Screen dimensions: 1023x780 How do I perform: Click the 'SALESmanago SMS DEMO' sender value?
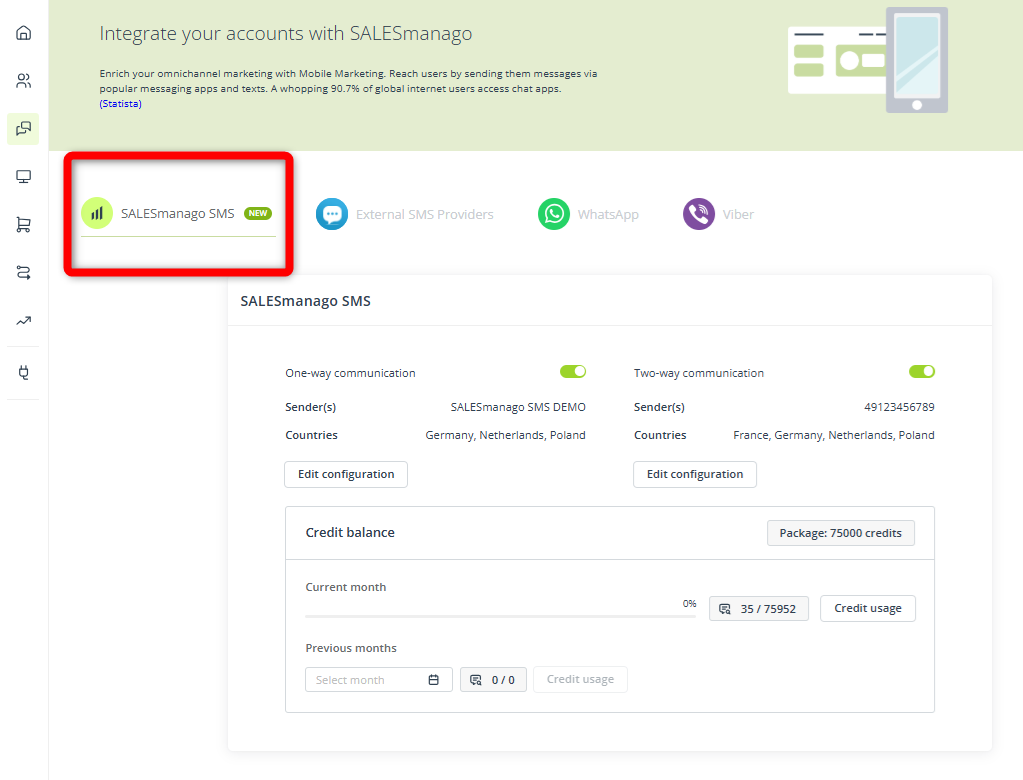coord(518,407)
